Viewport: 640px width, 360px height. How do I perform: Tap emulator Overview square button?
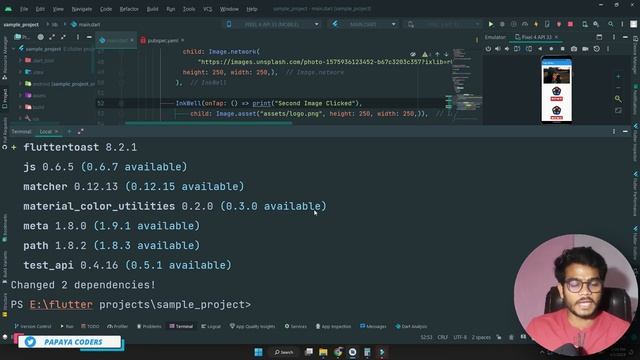click(562, 49)
